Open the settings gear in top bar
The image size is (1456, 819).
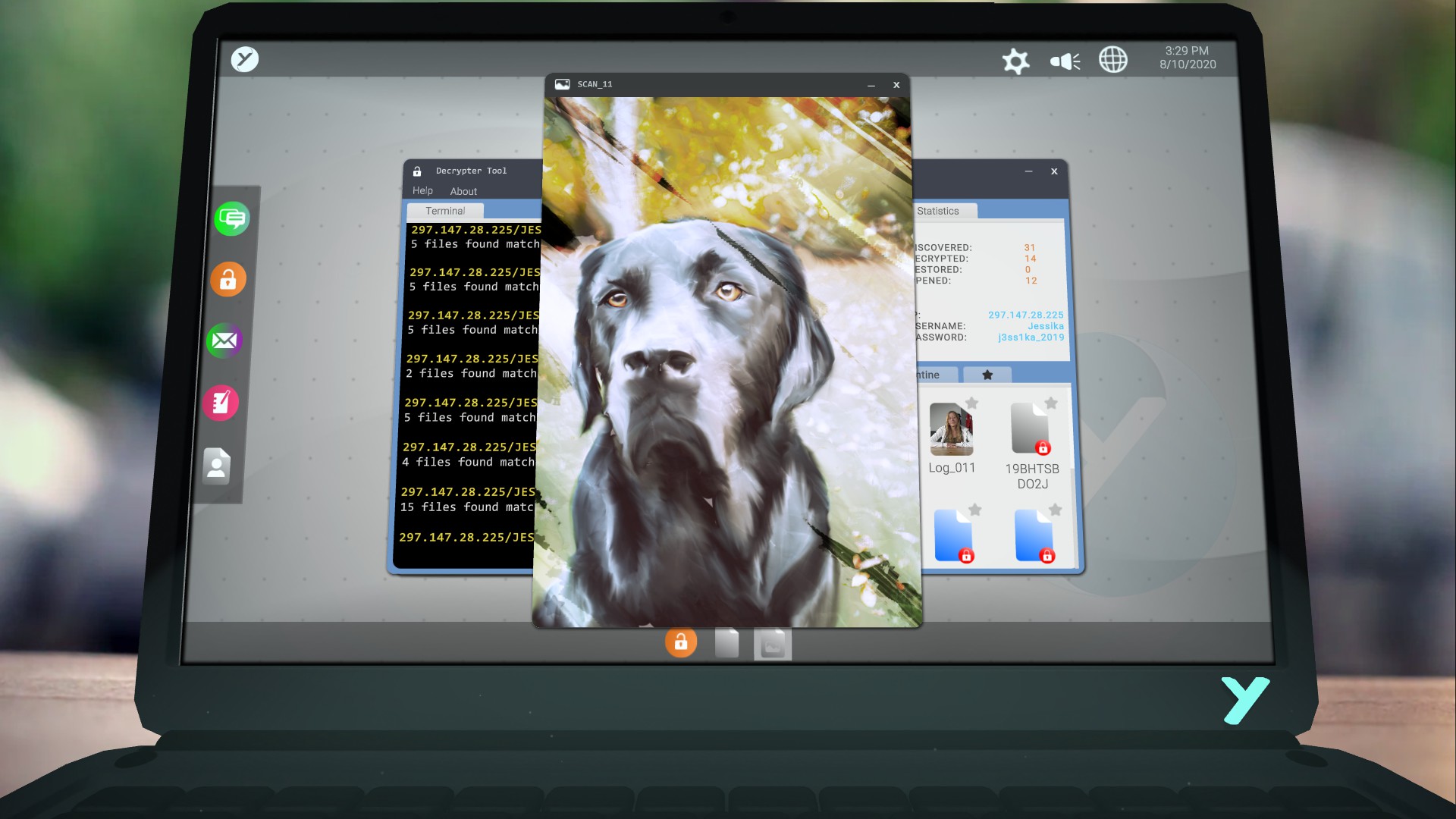tap(1015, 61)
